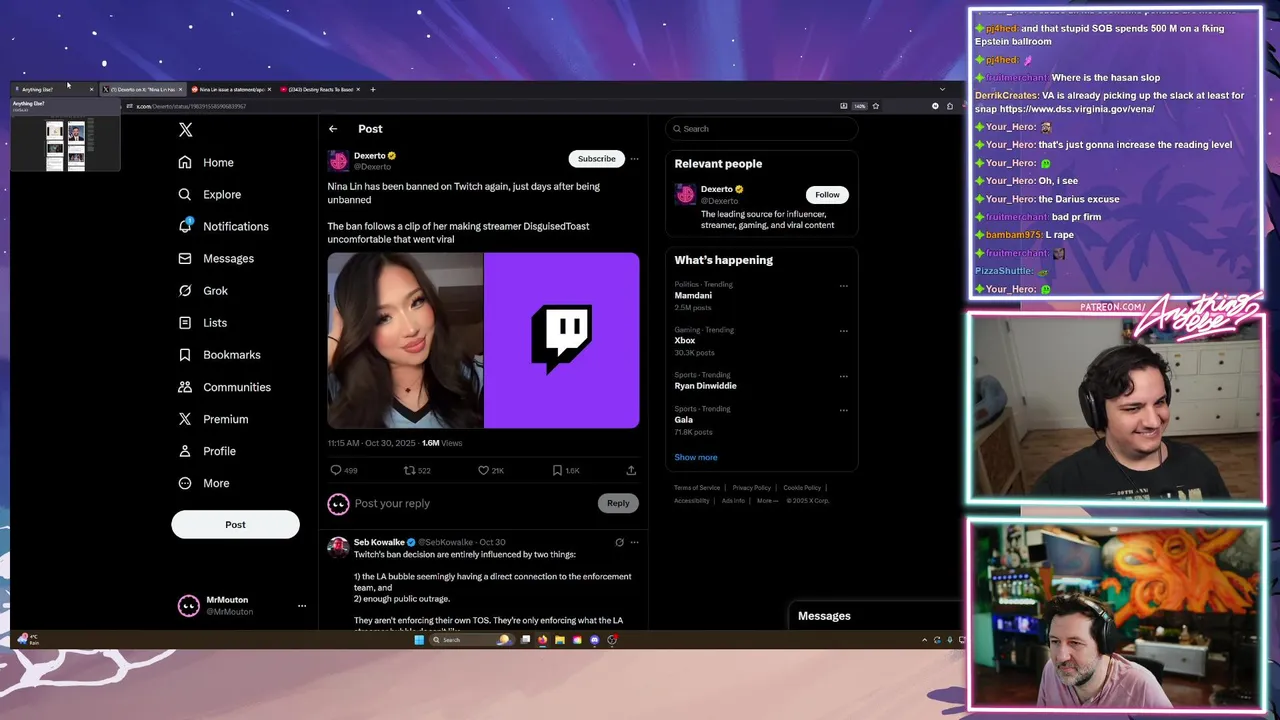Screen dimensions: 1280x720
Task: Follow Dexerto in Relevant people
Action: (x=827, y=195)
